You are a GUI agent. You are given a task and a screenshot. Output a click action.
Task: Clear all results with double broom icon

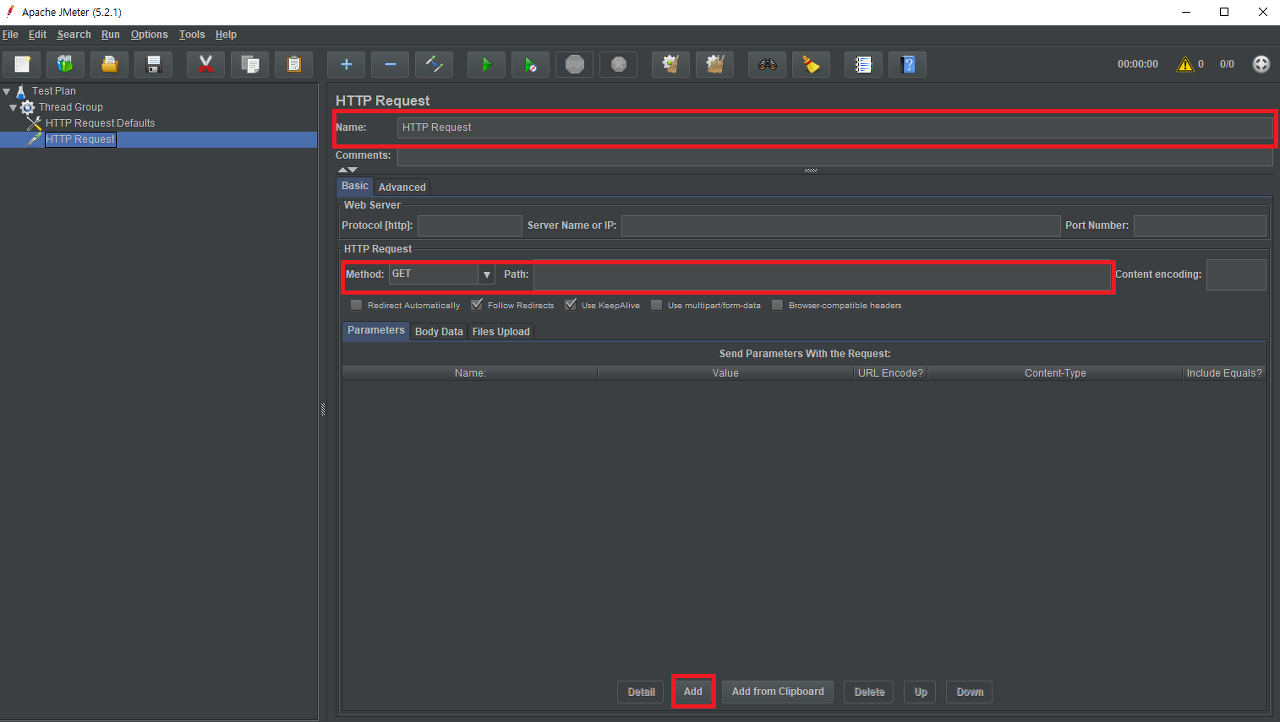click(715, 65)
